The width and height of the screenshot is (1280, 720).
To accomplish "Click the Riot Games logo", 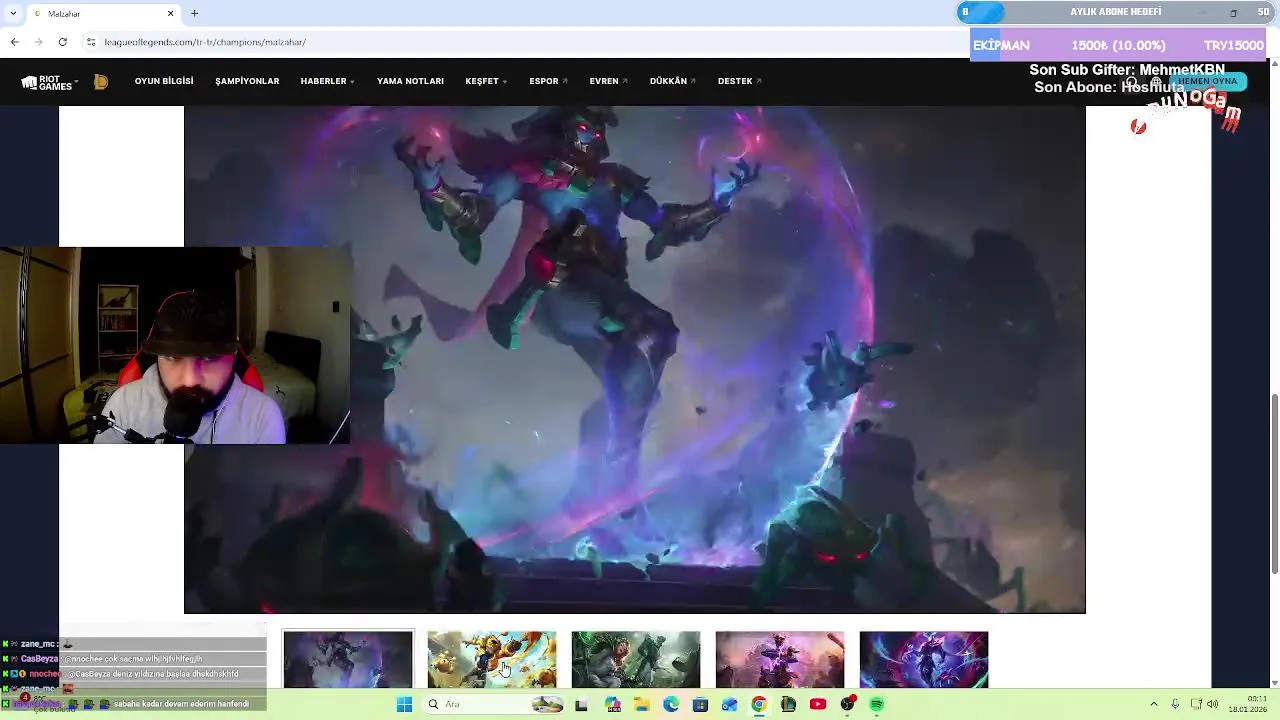I will tap(46, 83).
